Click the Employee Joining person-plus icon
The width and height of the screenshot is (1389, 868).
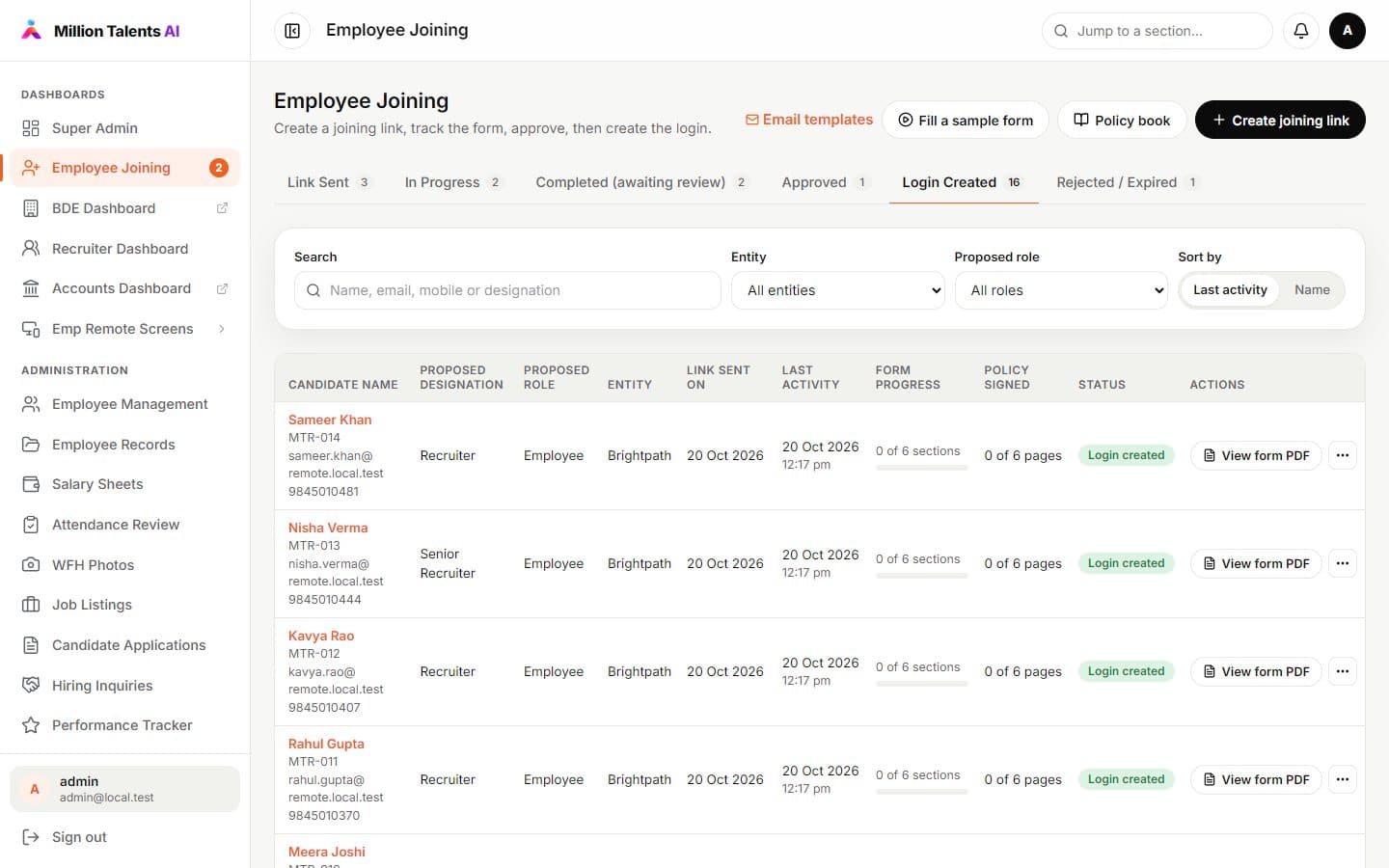31,168
